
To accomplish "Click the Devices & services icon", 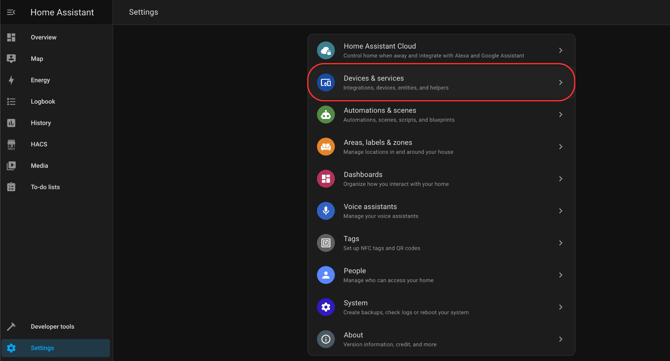I will (326, 82).
